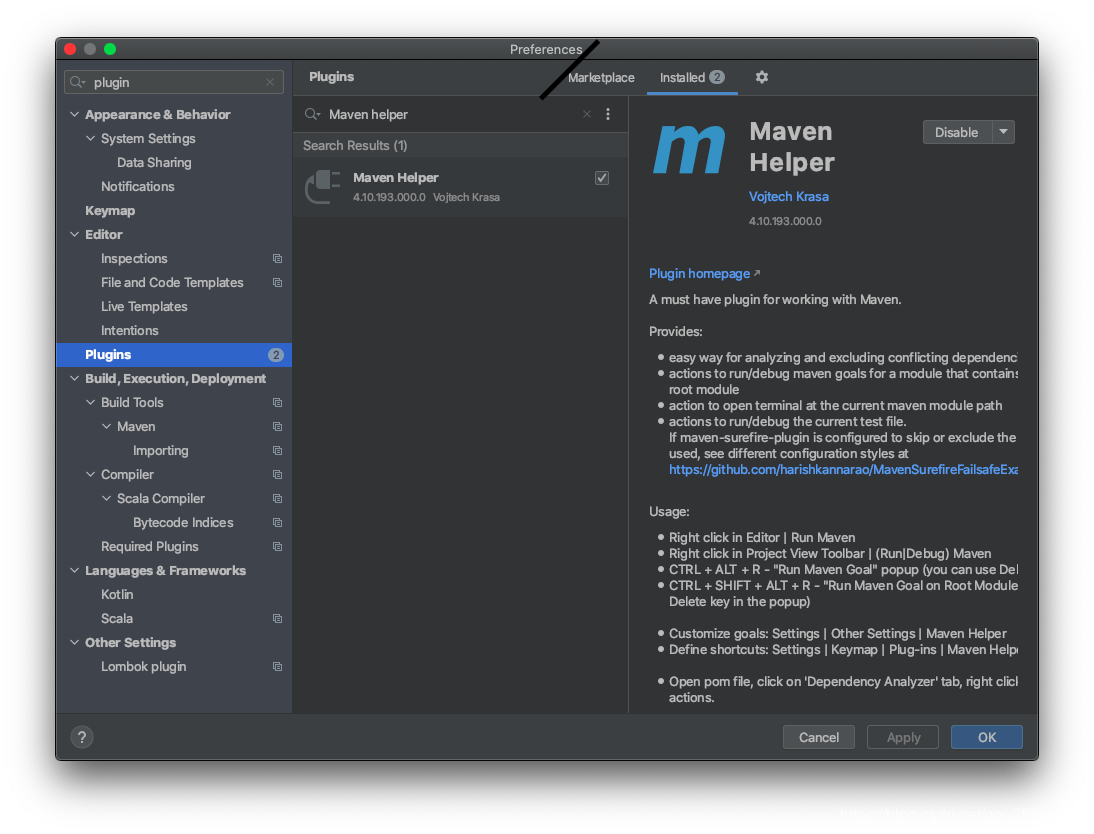
Task: Open the Vojtech Krasa author link
Action: tap(788, 197)
